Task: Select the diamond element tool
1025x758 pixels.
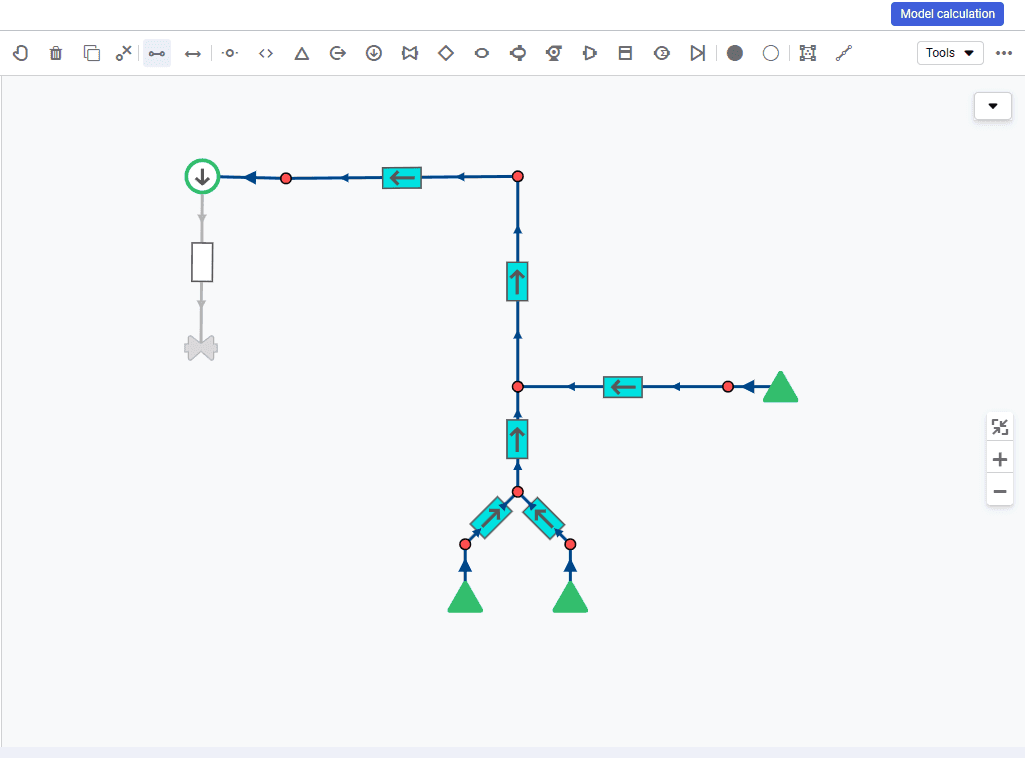Action: [x=446, y=53]
